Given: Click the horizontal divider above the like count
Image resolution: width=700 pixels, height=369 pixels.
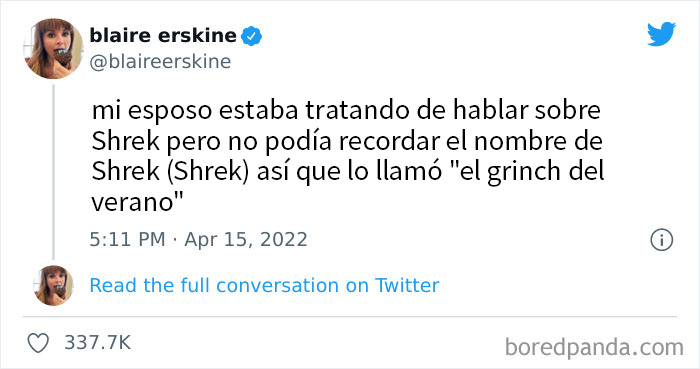Looking at the screenshot, I should coord(350,317).
